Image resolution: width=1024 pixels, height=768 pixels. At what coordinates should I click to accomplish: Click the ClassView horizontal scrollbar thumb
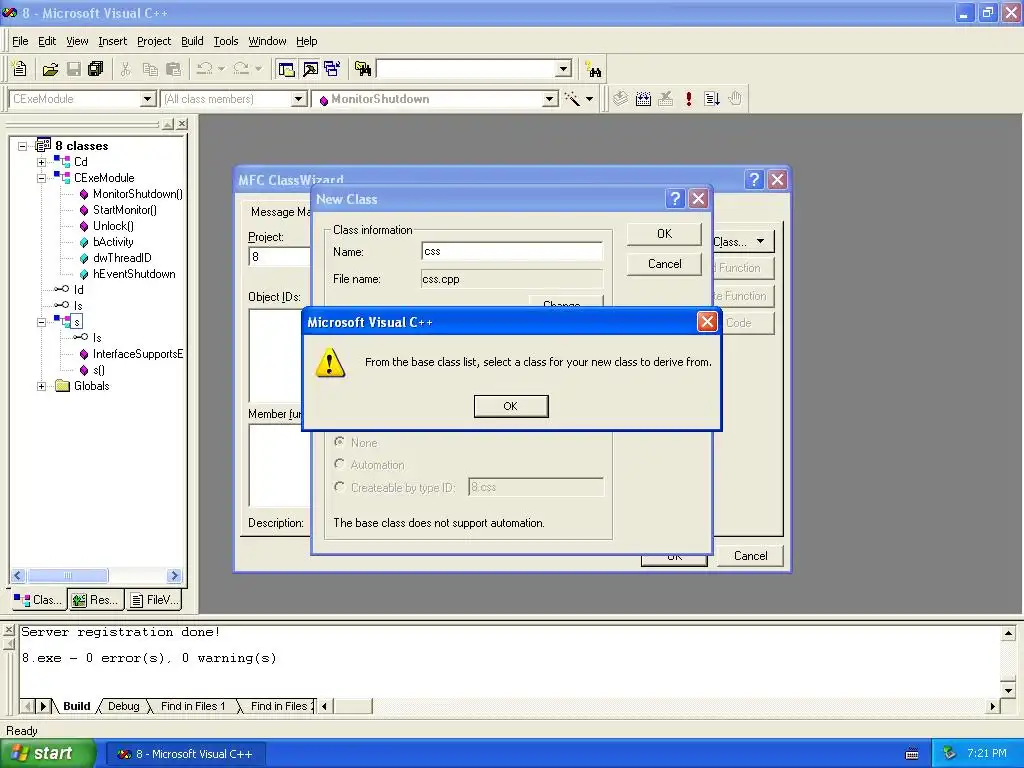(x=68, y=575)
